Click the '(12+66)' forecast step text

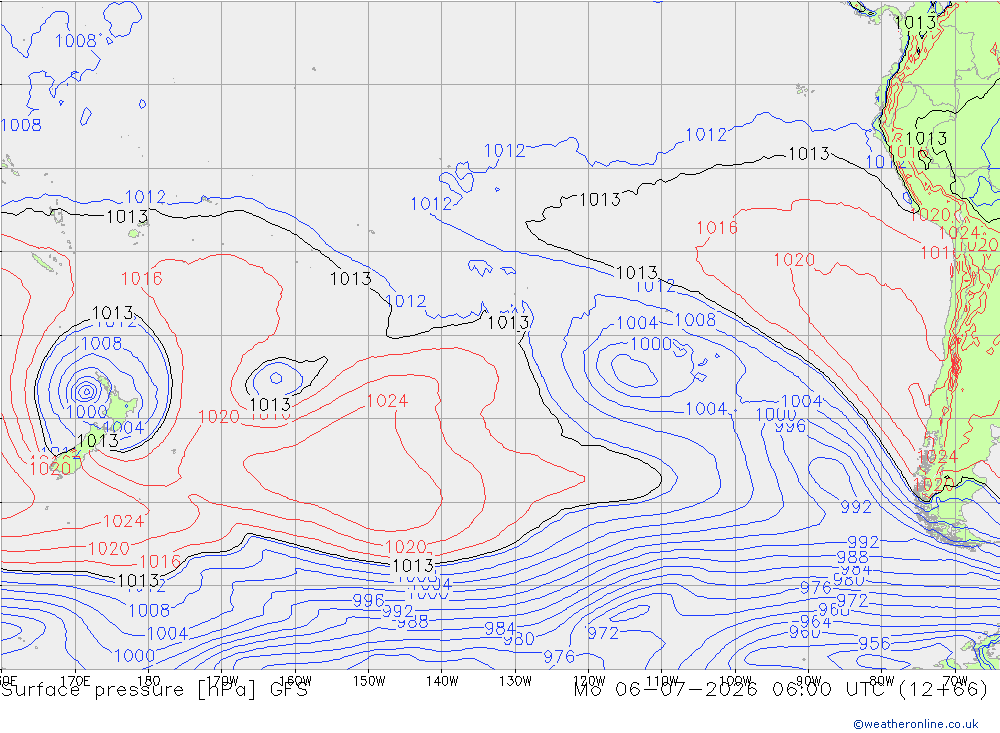pos(943,690)
